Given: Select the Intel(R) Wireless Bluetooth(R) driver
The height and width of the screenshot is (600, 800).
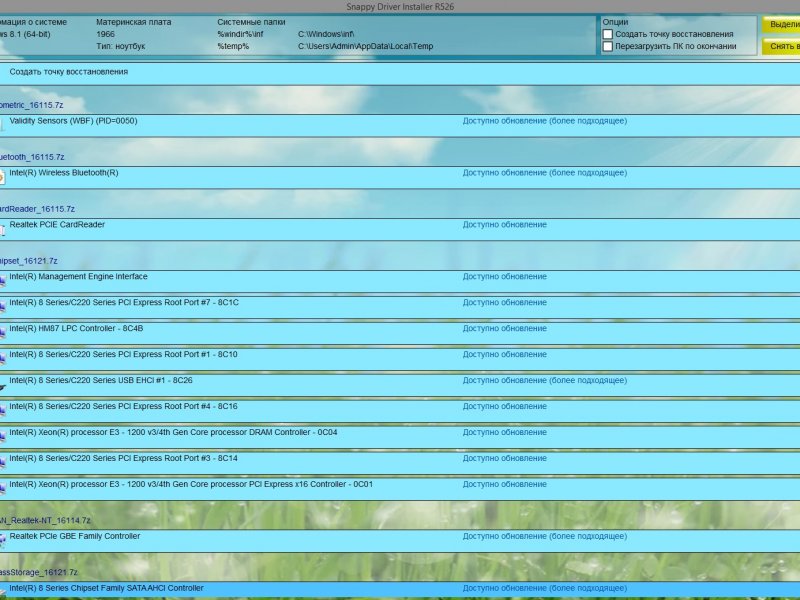Looking at the screenshot, I should tap(400, 178).
